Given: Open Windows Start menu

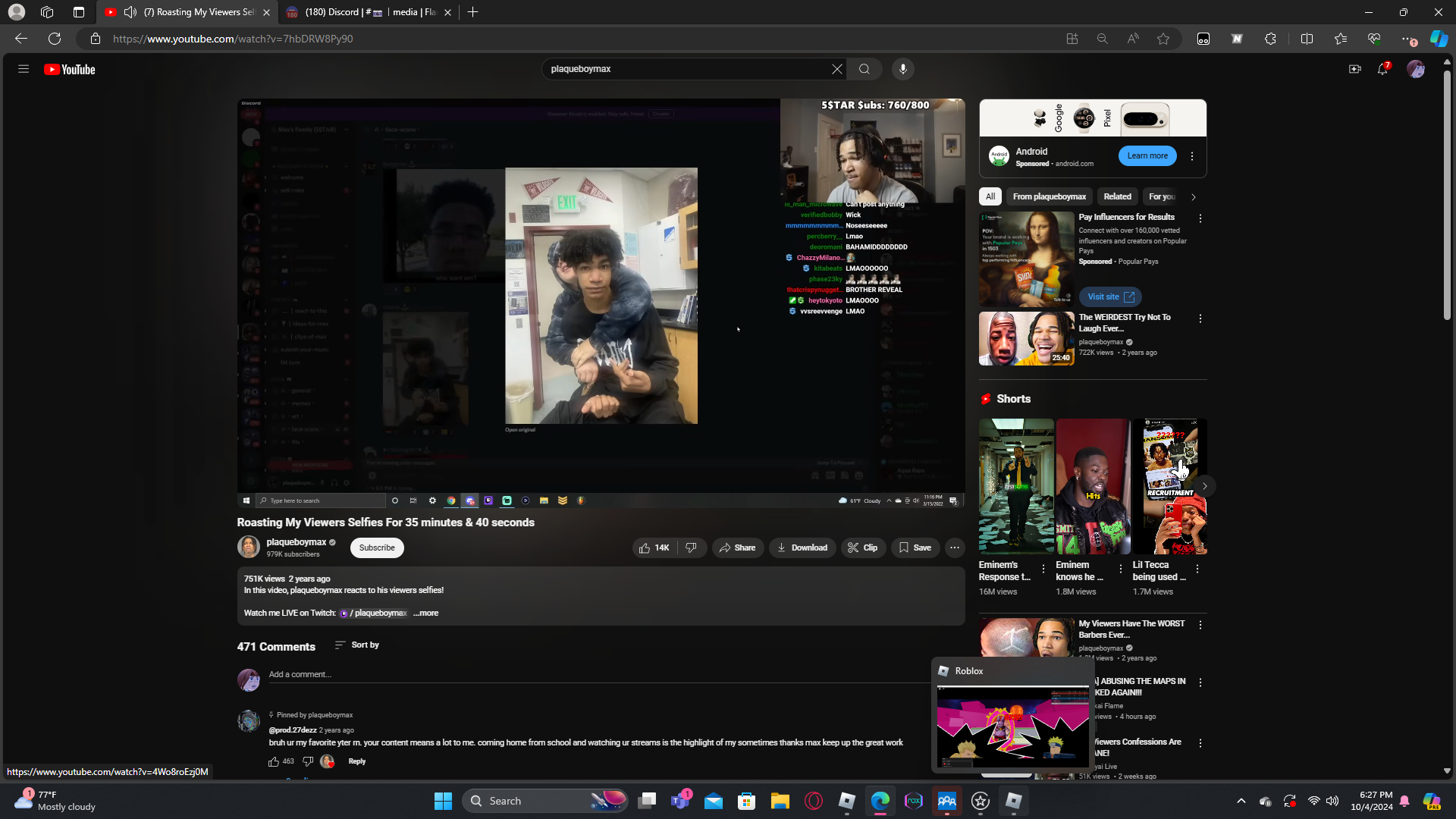Looking at the screenshot, I should tap(443, 801).
